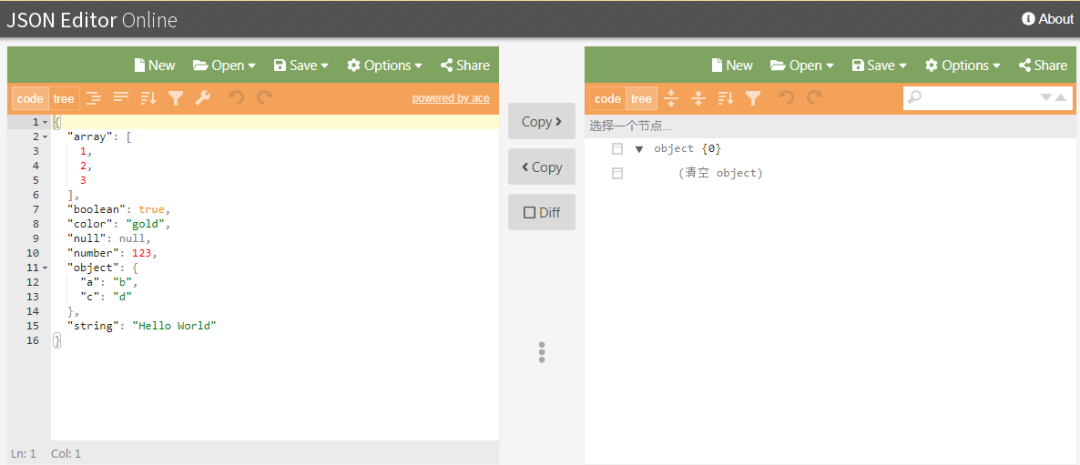Click format JSON icon in left toolbar
The height and width of the screenshot is (465, 1080).
(93, 99)
